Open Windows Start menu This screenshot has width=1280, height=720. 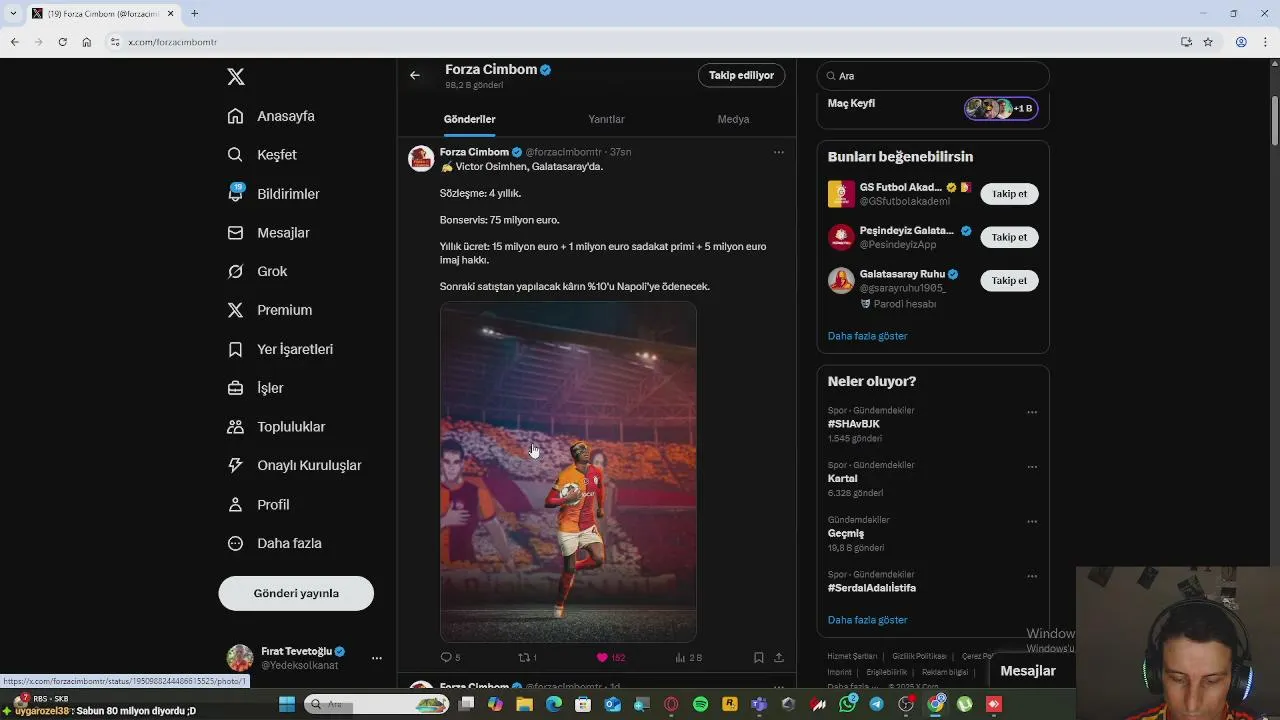tap(287, 704)
